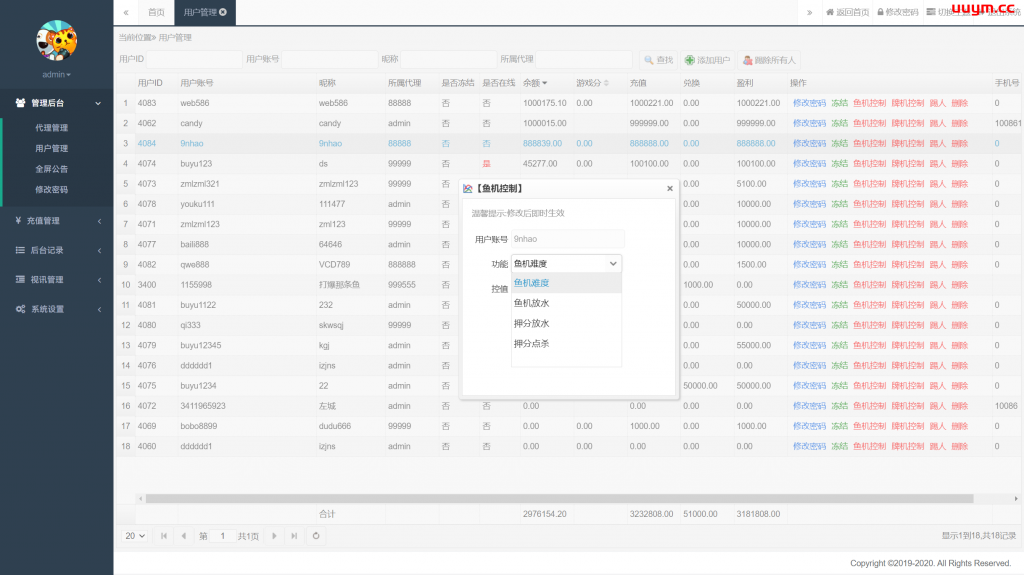Click the green 添加用户 plus icon
Screen dimensions: 1024x575
(x=690, y=60)
